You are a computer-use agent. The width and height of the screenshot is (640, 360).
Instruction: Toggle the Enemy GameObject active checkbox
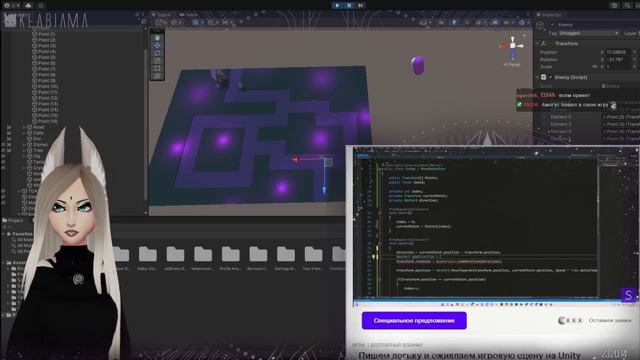click(x=553, y=25)
